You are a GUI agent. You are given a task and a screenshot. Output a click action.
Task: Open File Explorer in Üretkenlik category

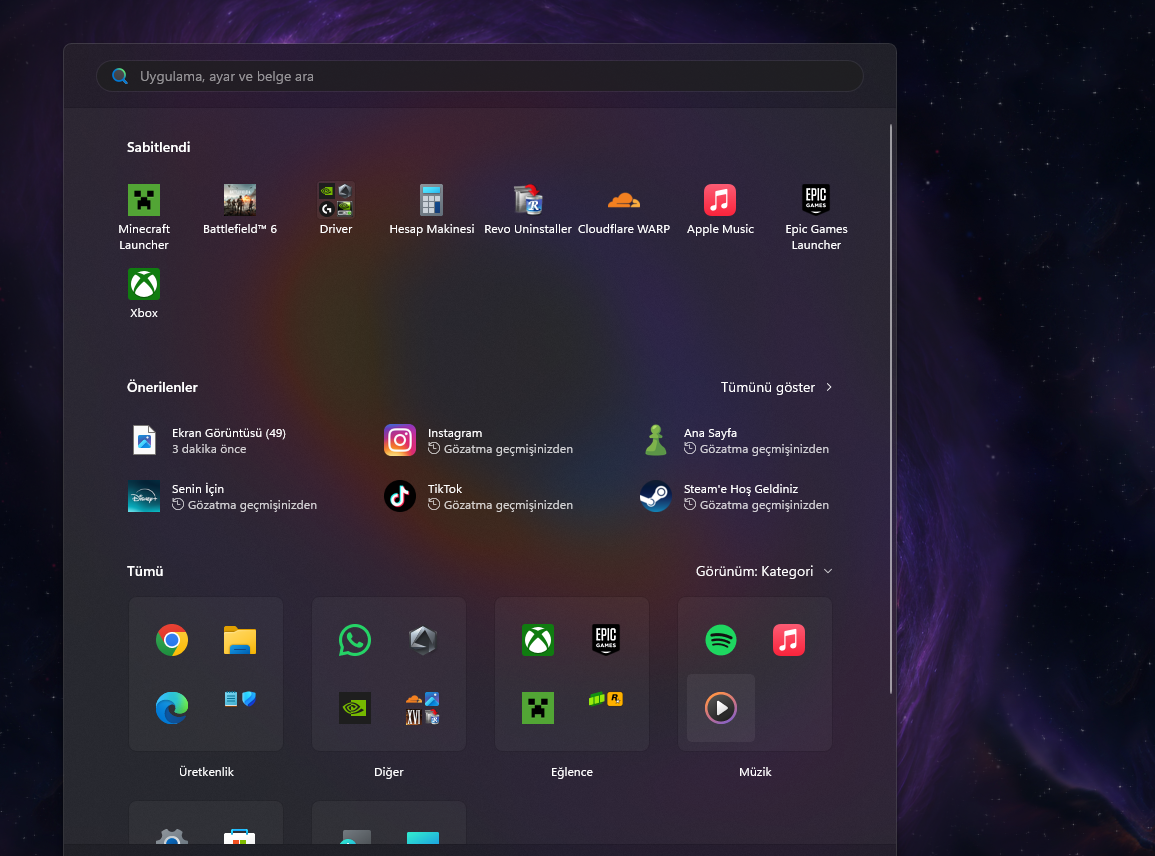coord(240,640)
